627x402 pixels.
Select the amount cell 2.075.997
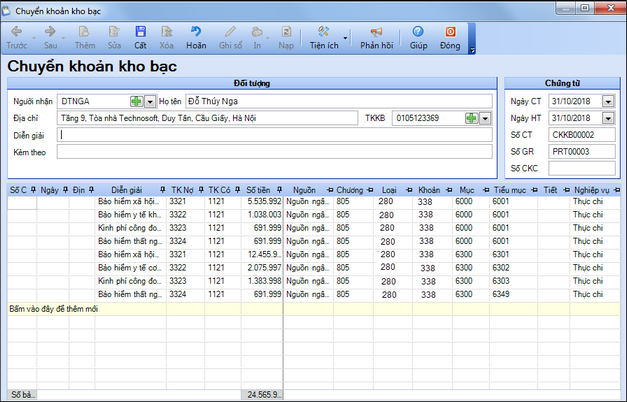click(x=262, y=268)
